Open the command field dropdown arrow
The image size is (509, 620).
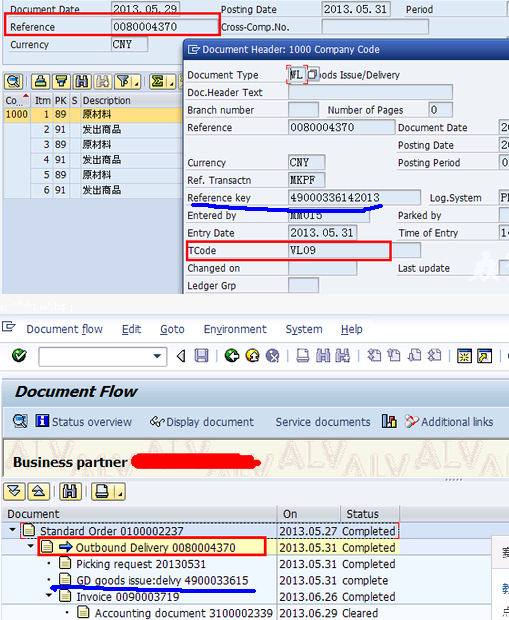pyautogui.click(x=157, y=356)
